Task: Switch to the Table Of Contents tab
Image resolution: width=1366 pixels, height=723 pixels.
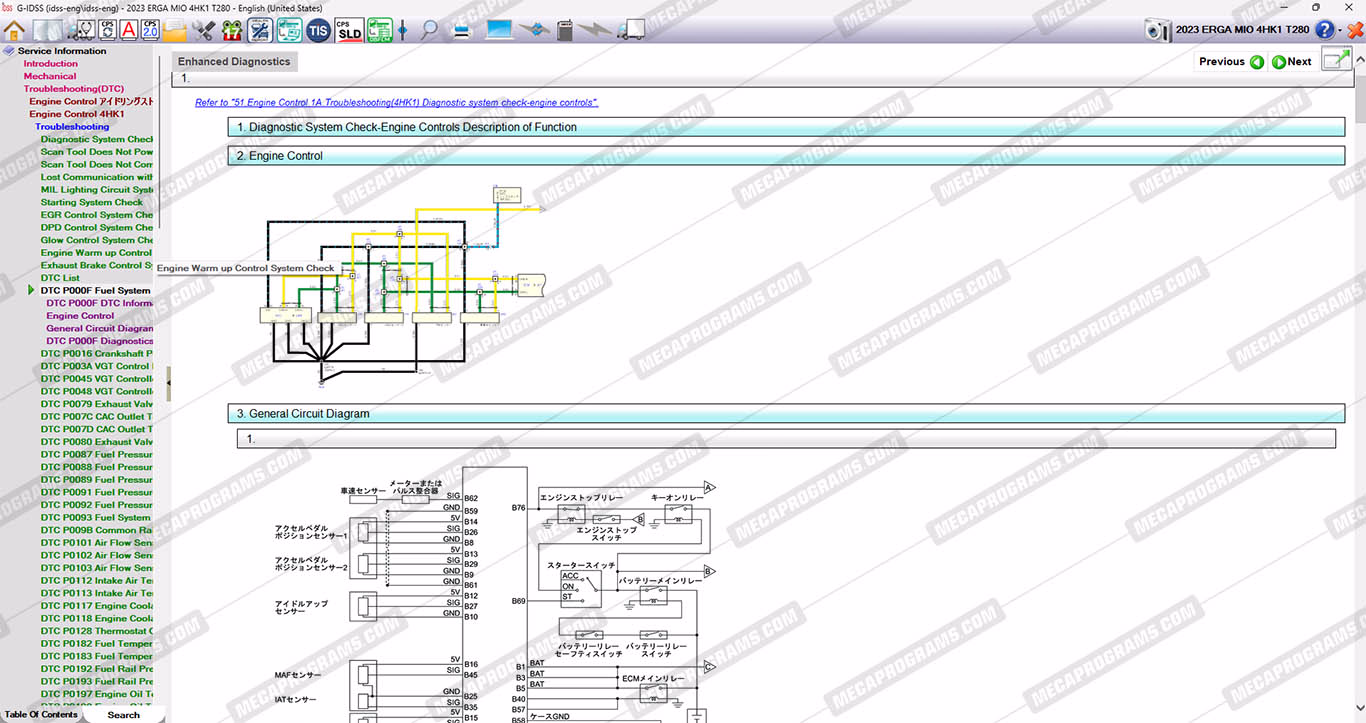Action: 41,715
